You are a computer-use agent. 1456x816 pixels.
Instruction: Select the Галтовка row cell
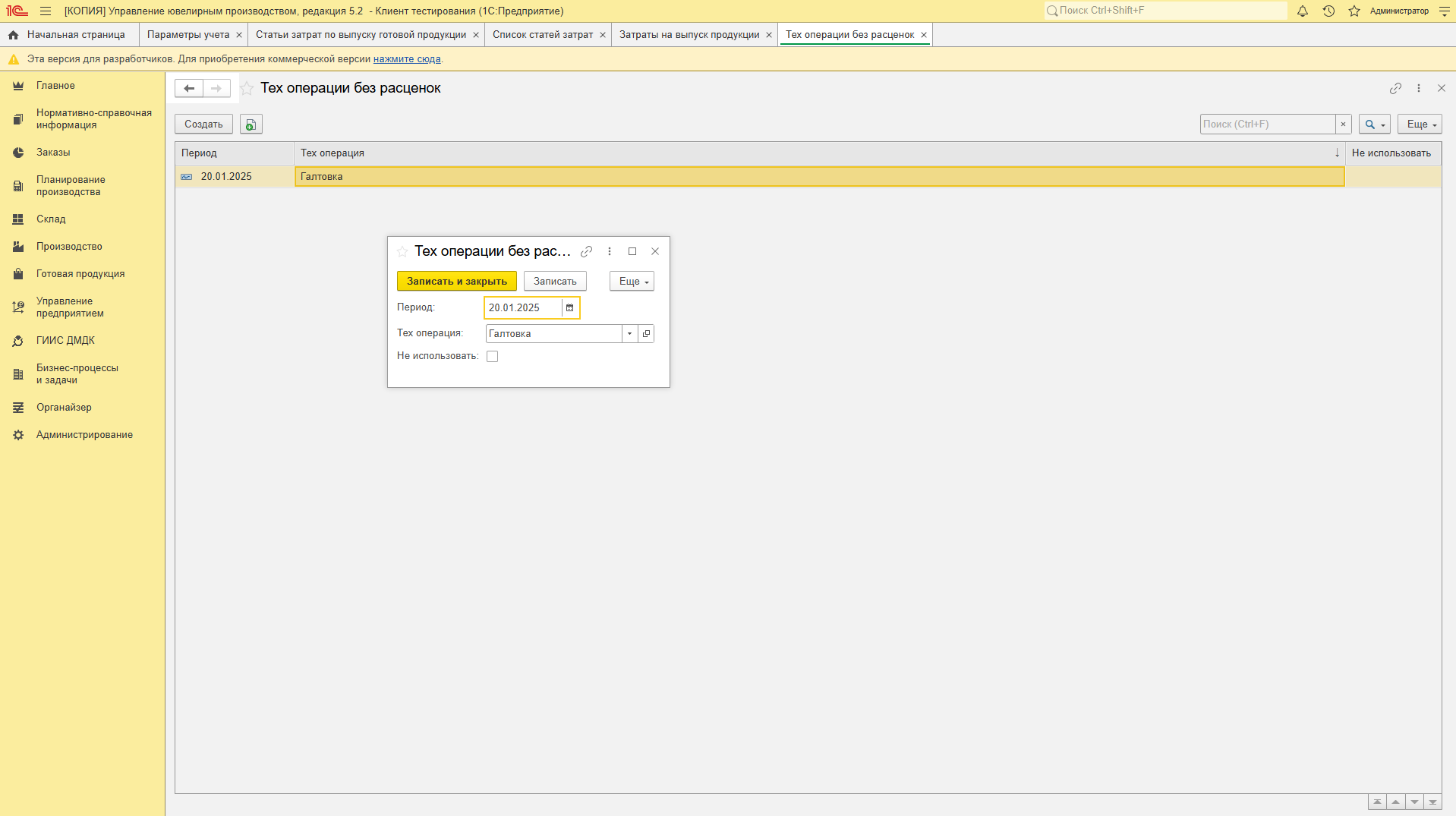tap(819, 177)
